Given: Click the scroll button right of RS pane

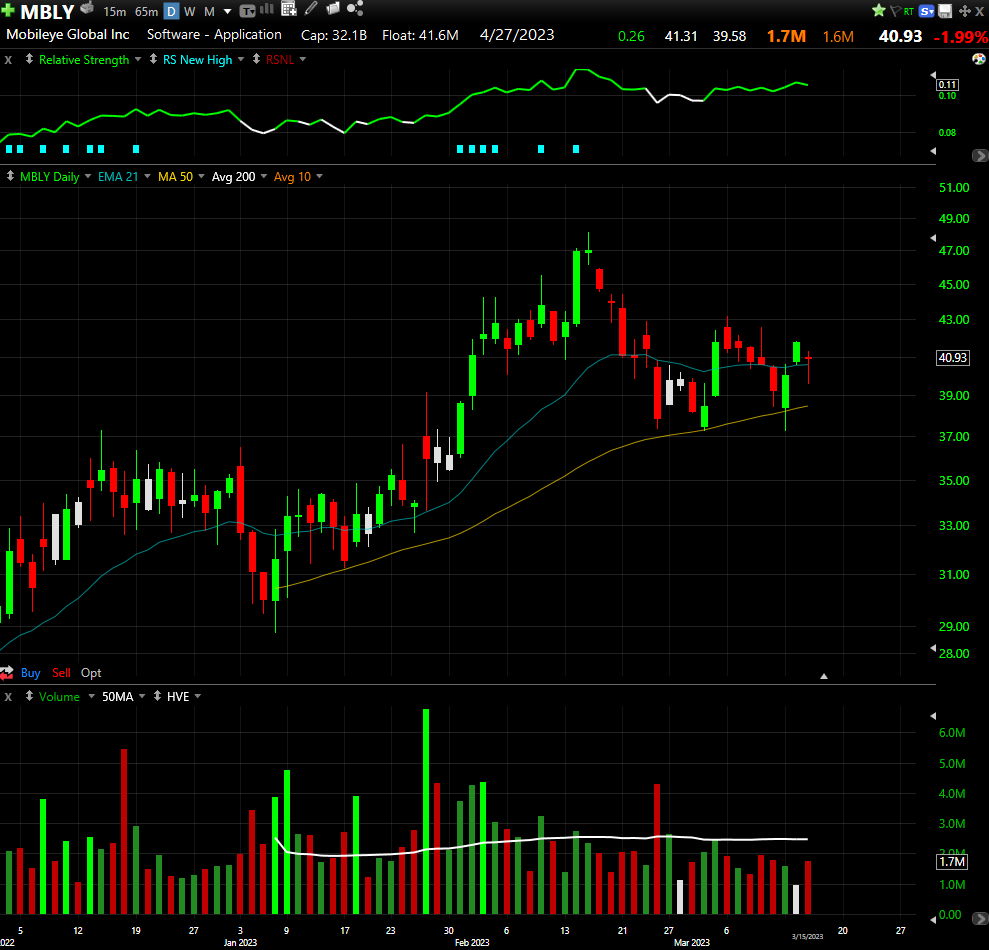Looking at the screenshot, I should (980, 155).
